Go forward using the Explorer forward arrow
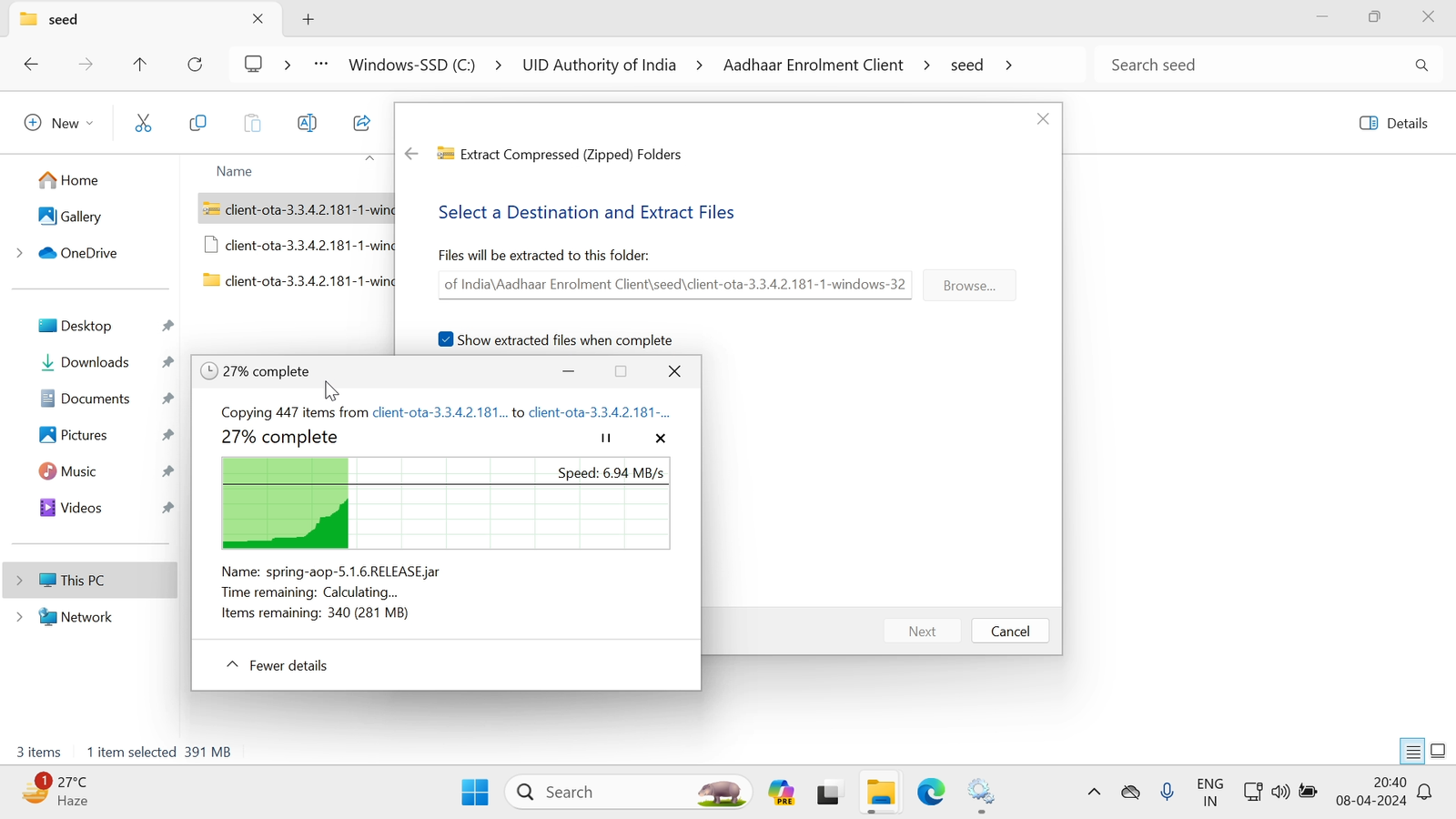 click(x=86, y=65)
